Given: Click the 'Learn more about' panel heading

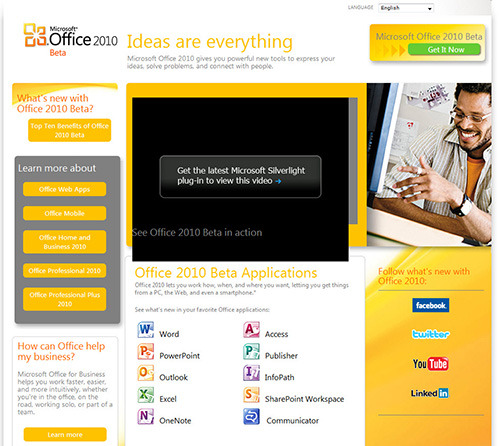Looking at the screenshot, I should [x=57, y=168].
